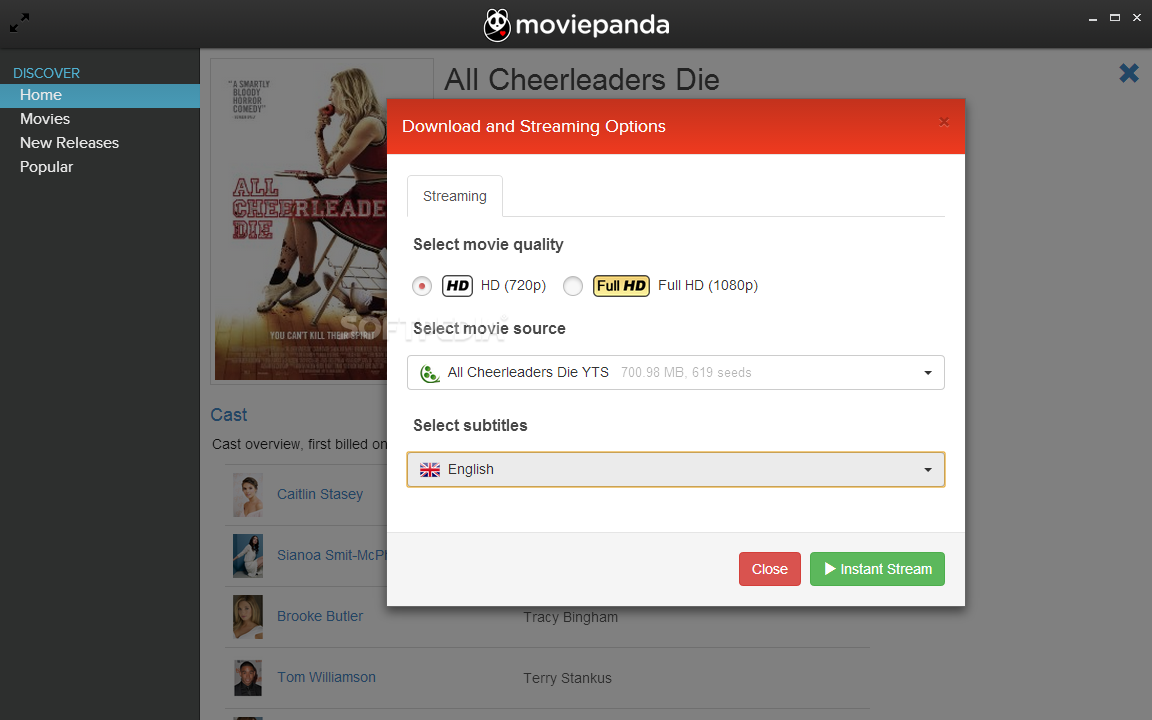Click the subtitles dropdown caret arrow
This screenshot has width=1152, height=720.
[928, 470]
